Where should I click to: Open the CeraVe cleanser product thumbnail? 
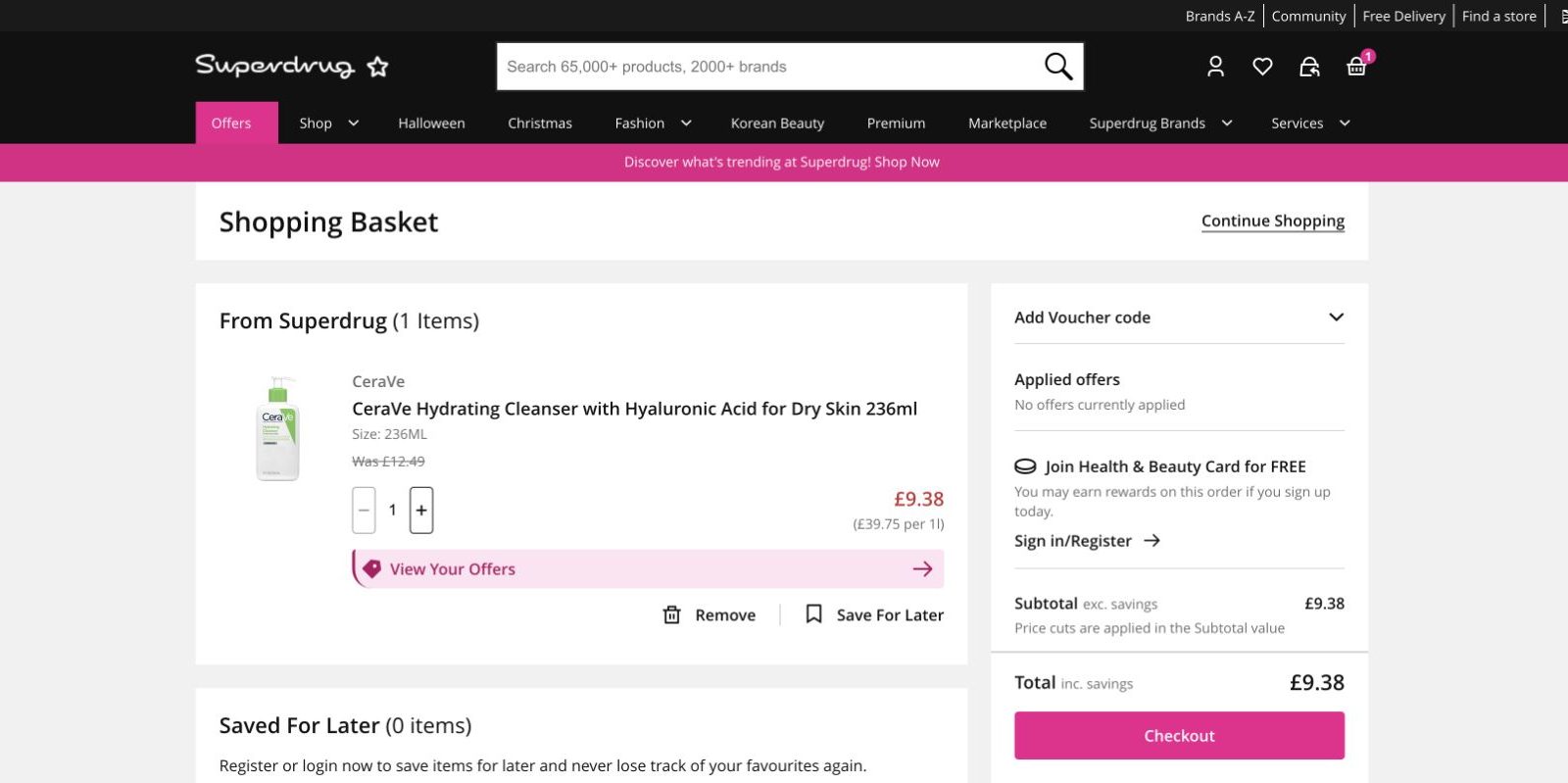[277, 428]
